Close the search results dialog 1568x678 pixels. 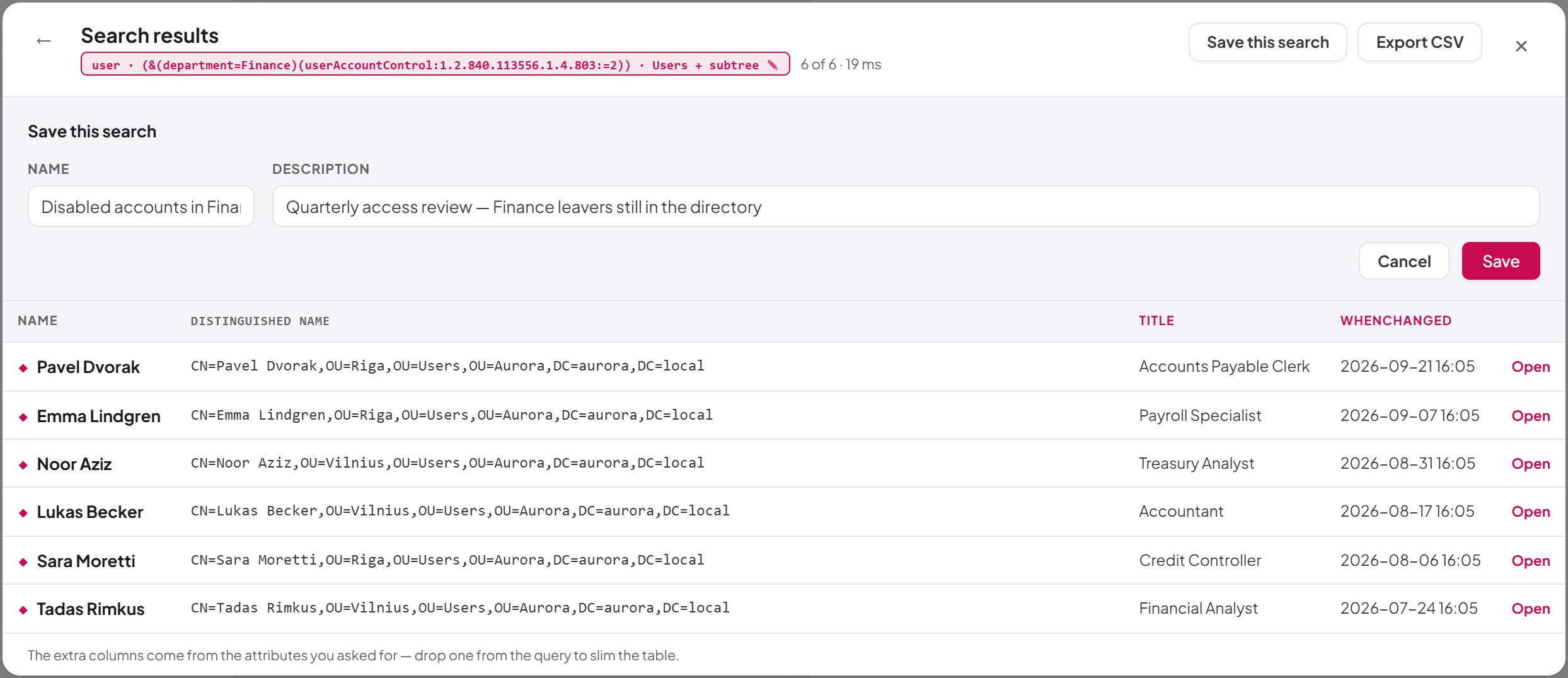(1521, 46)
